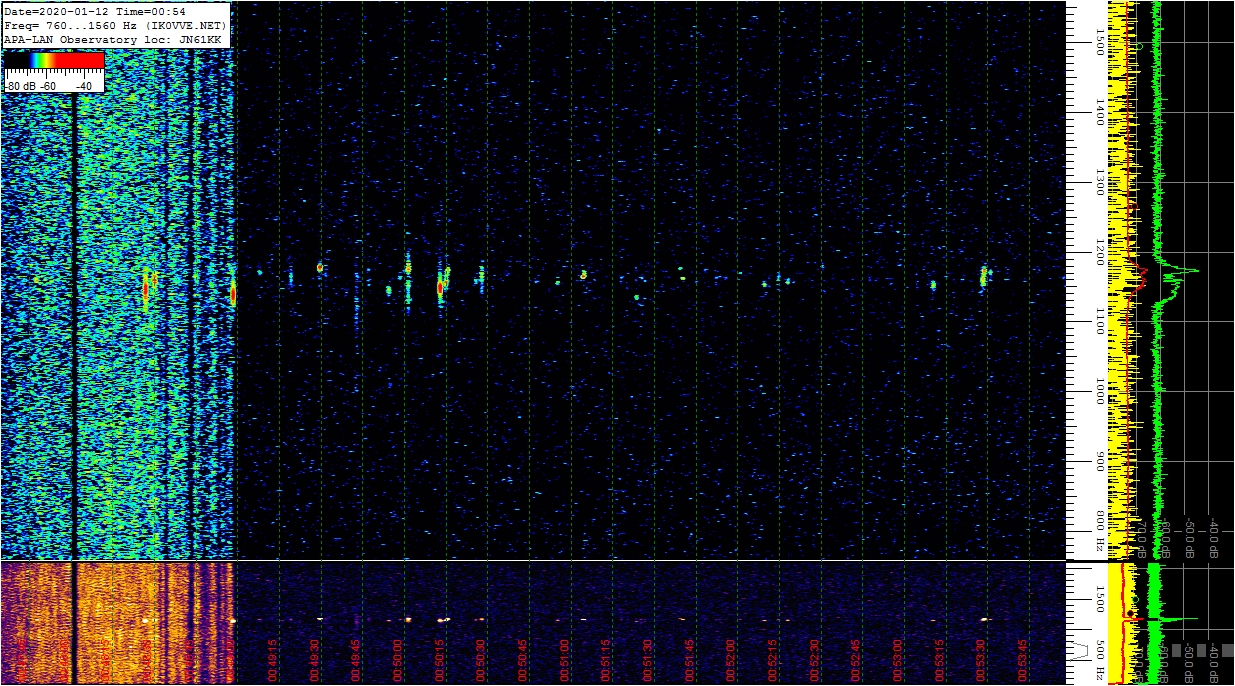Click the 00:49:45 time marker
1235x686 pixels.
click(356, 661)
